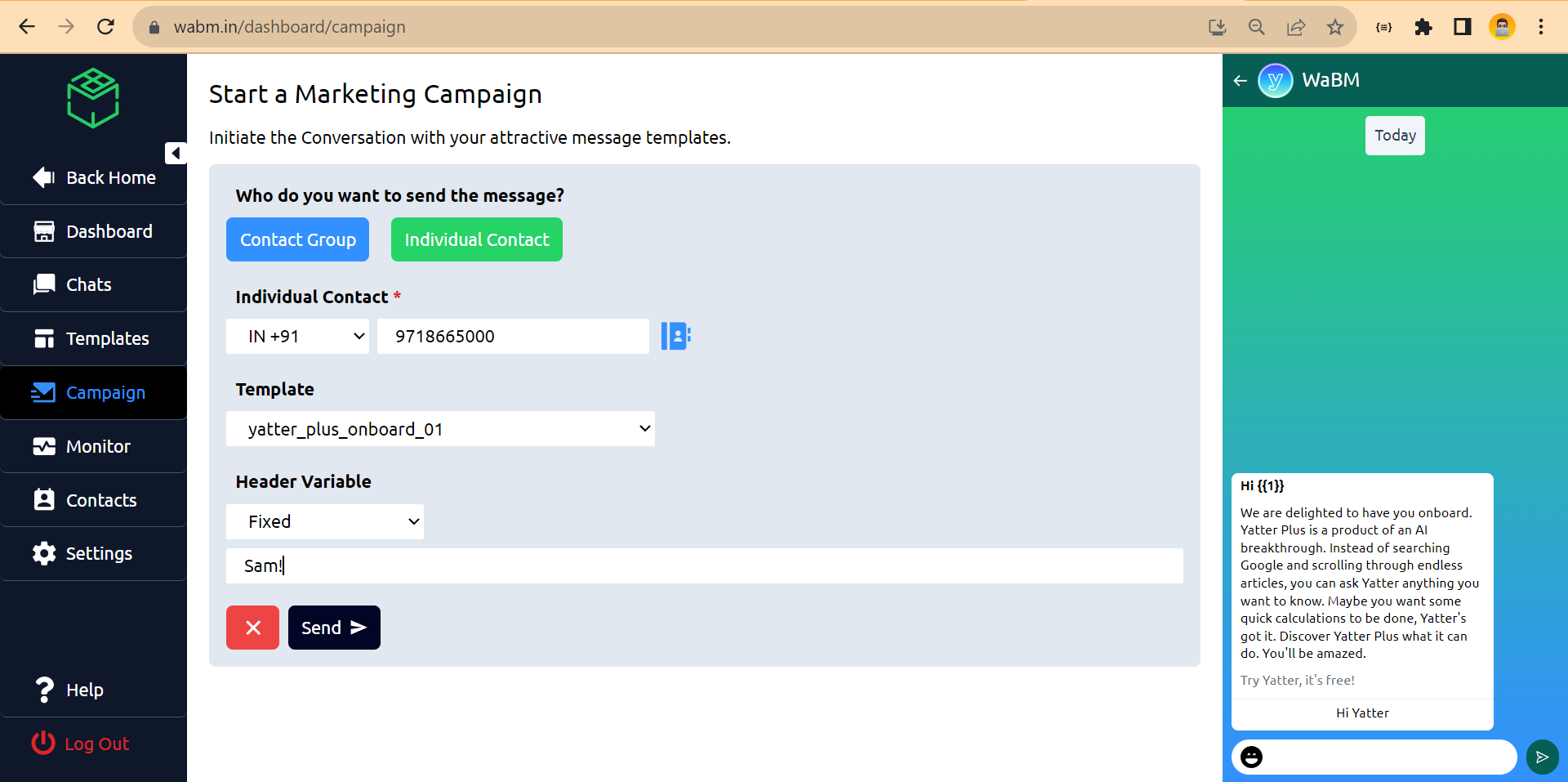Choose the Individual Contact option
Image resolution: width=1568 pixels, height=782 pixels.
(477, 239)
